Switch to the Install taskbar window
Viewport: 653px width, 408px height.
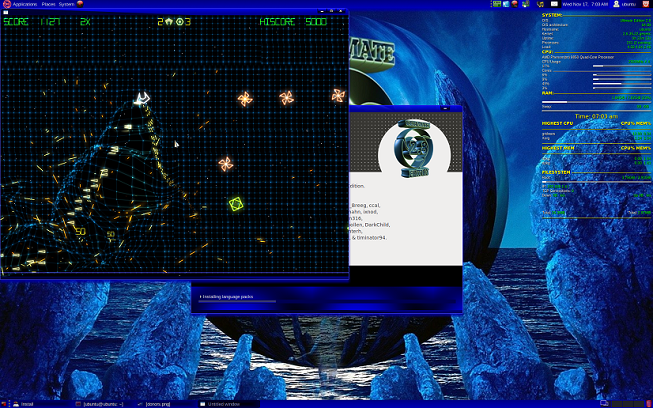(23, 404)
